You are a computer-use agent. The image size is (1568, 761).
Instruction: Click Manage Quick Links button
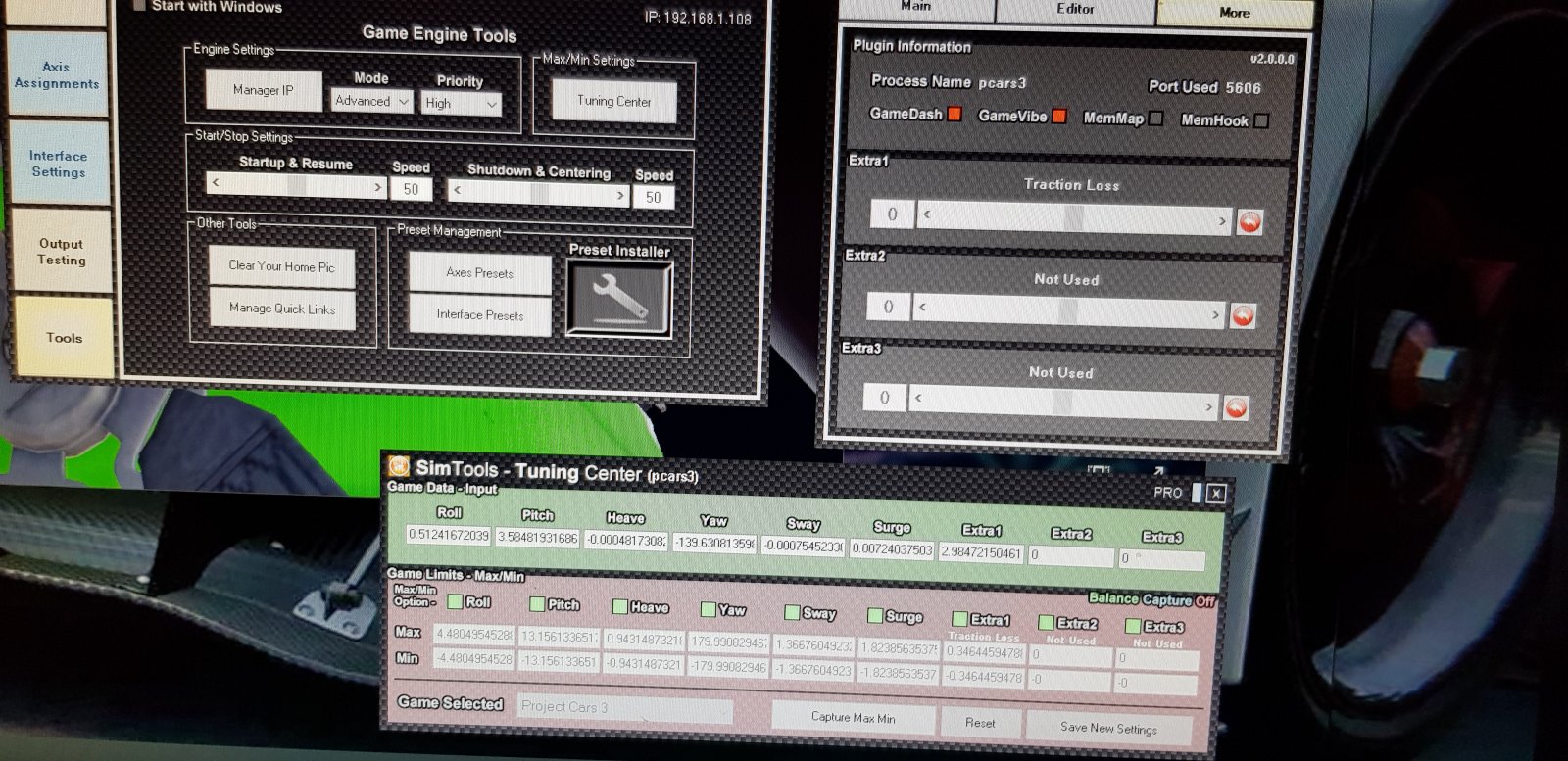point(282,309)
